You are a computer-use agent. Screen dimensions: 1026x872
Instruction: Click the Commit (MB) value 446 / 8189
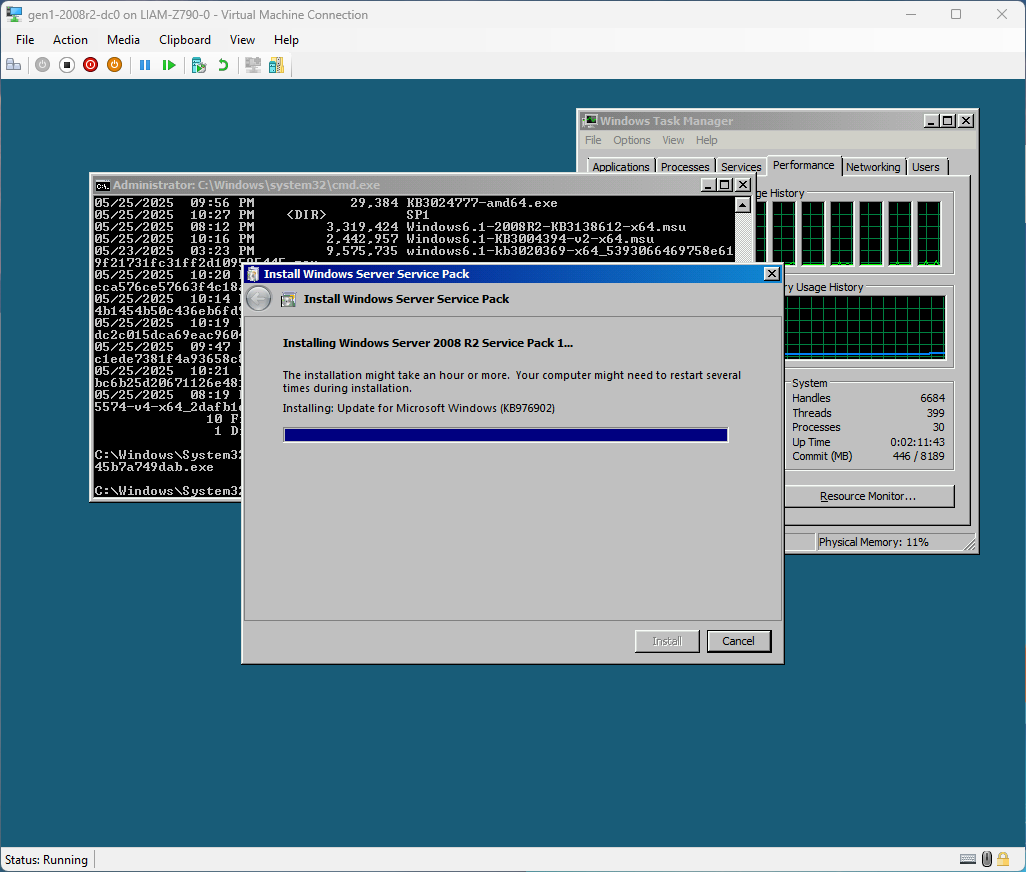click(919, 457)
